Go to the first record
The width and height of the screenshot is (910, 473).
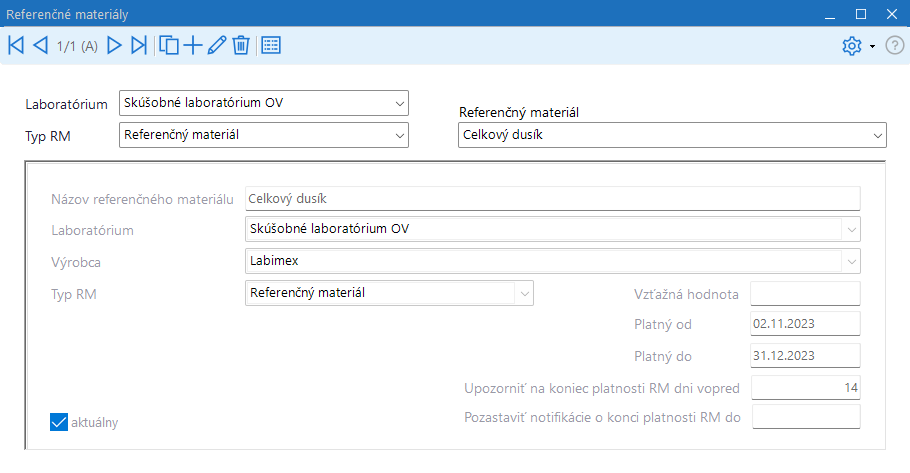[16, 45]
